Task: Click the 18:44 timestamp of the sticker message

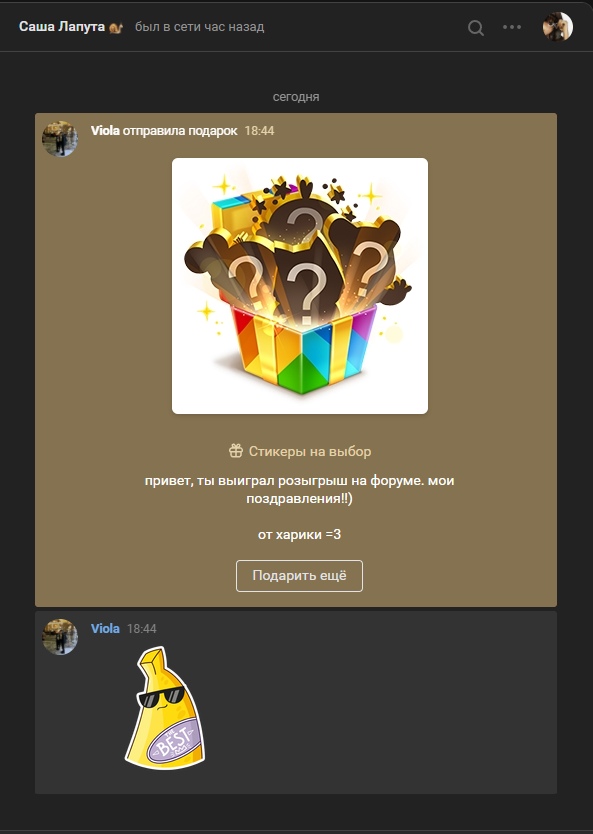Action: pos(141,629)
